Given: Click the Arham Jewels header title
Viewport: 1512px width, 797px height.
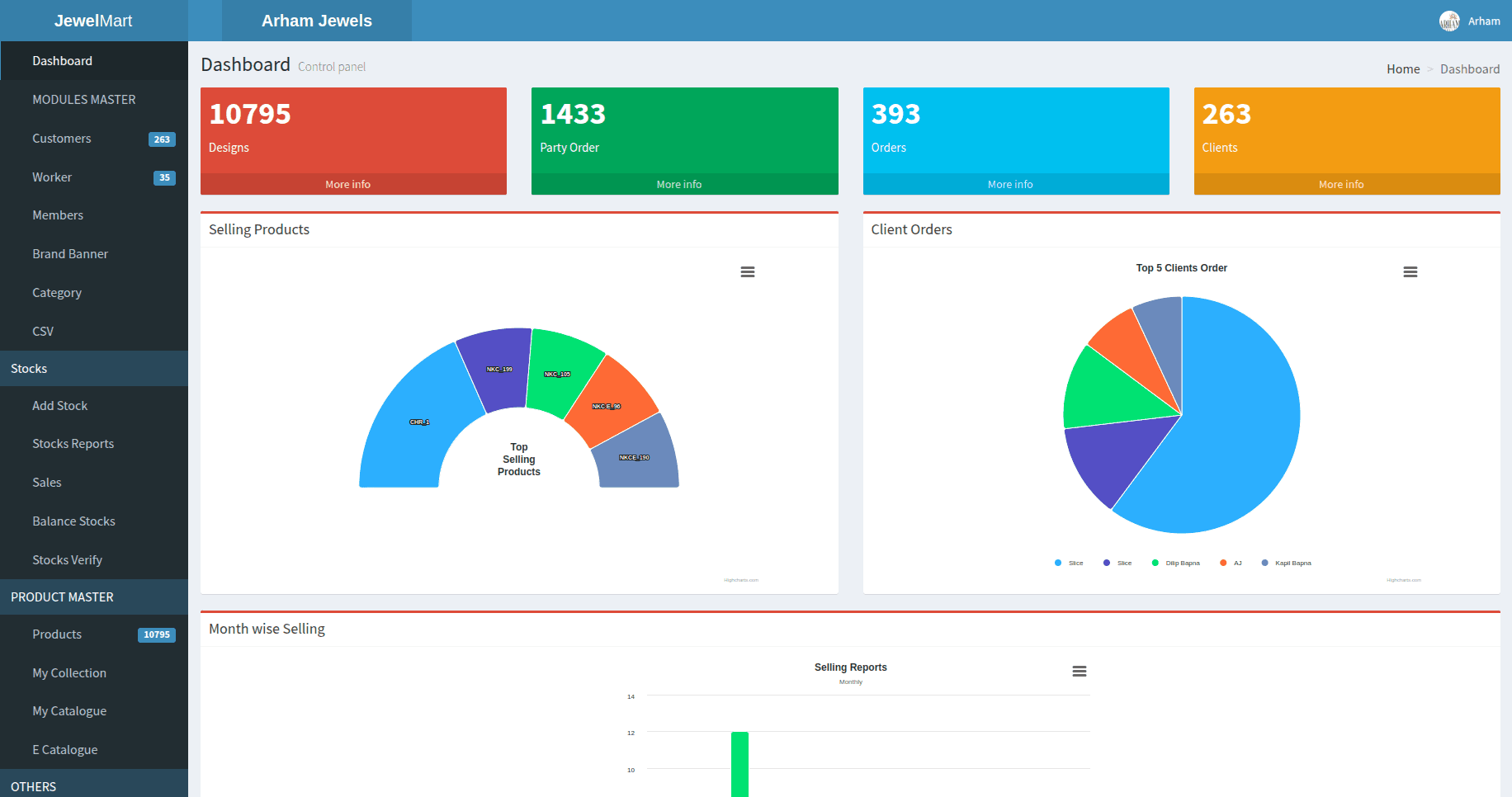Looking at the screenshot, I should (x=317, y=21).
